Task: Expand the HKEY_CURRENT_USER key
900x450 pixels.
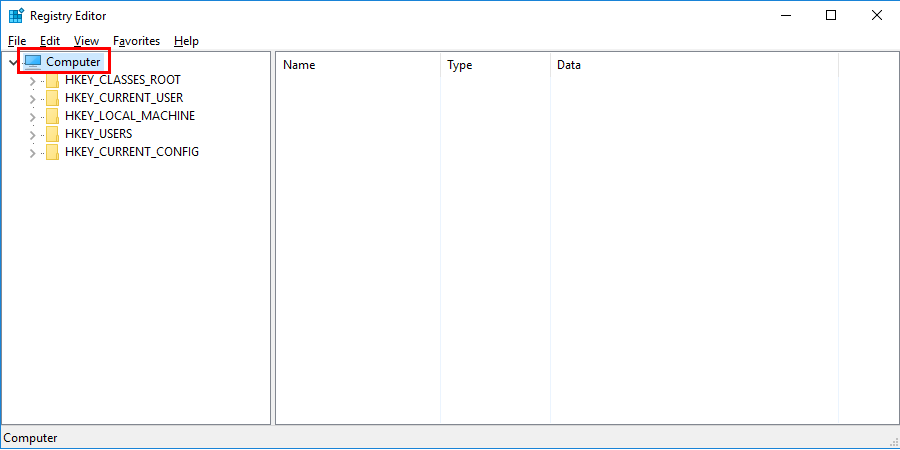Action: (32, 98)
